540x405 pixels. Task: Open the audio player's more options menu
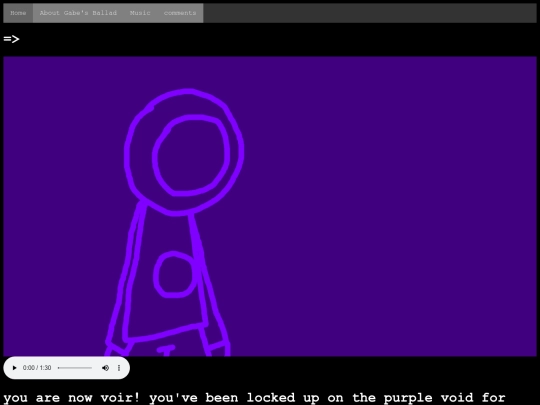point(119,368)
